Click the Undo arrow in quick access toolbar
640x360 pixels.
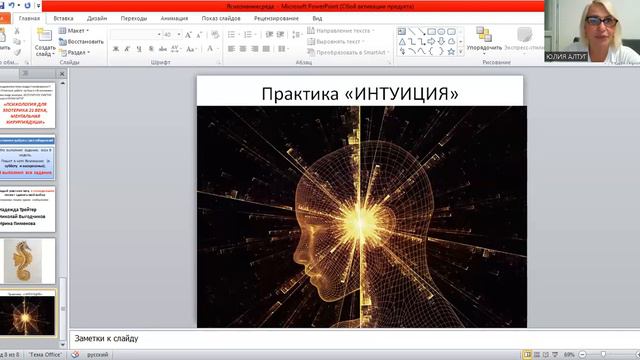[x=12, y=5]
